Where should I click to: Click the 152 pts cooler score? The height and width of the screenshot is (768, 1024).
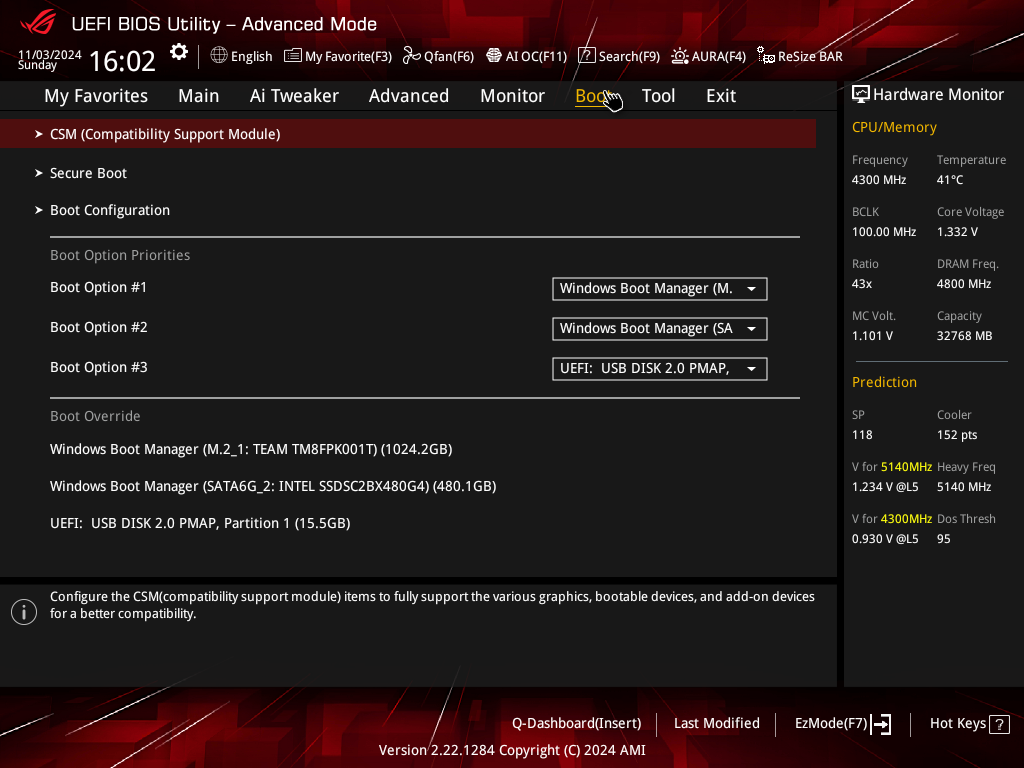pos(957,435)
